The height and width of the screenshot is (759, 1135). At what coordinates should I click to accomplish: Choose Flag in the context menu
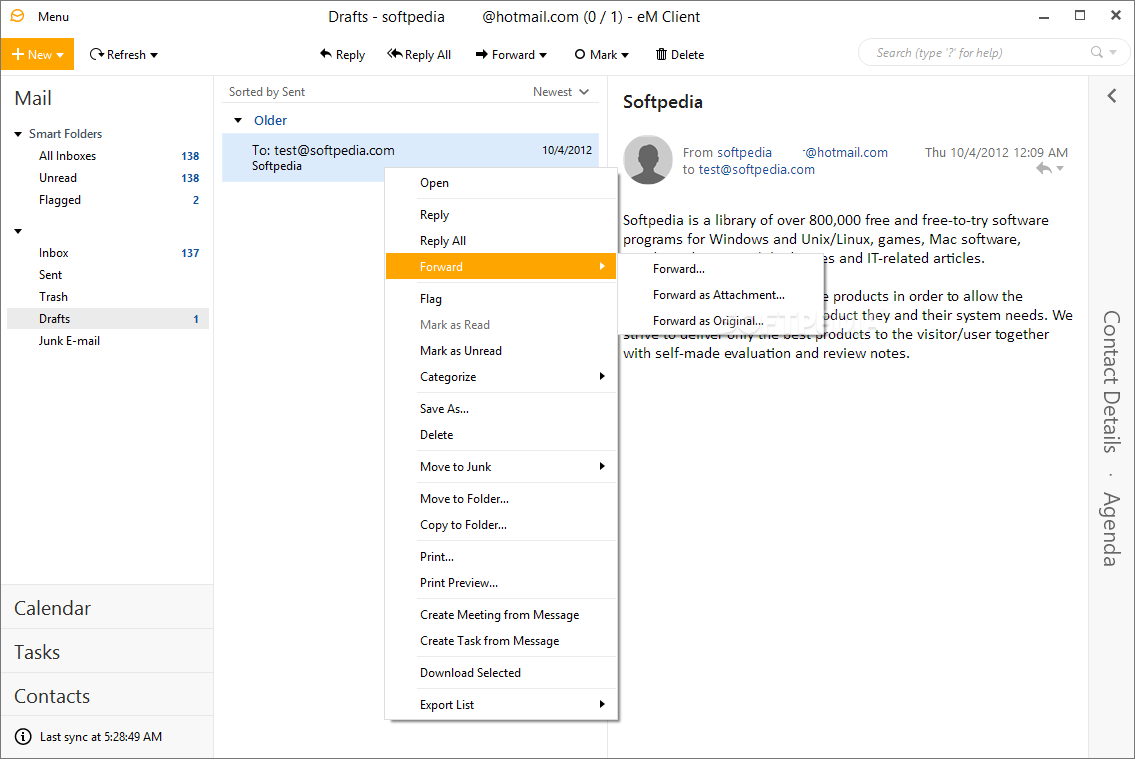501,299
